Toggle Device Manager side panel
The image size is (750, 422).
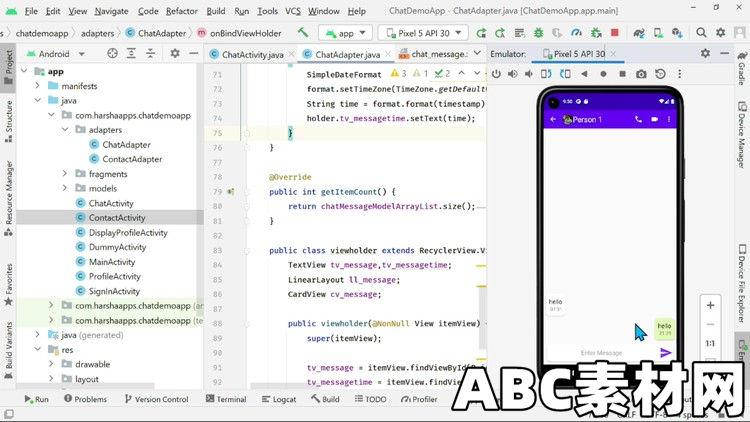742,135
